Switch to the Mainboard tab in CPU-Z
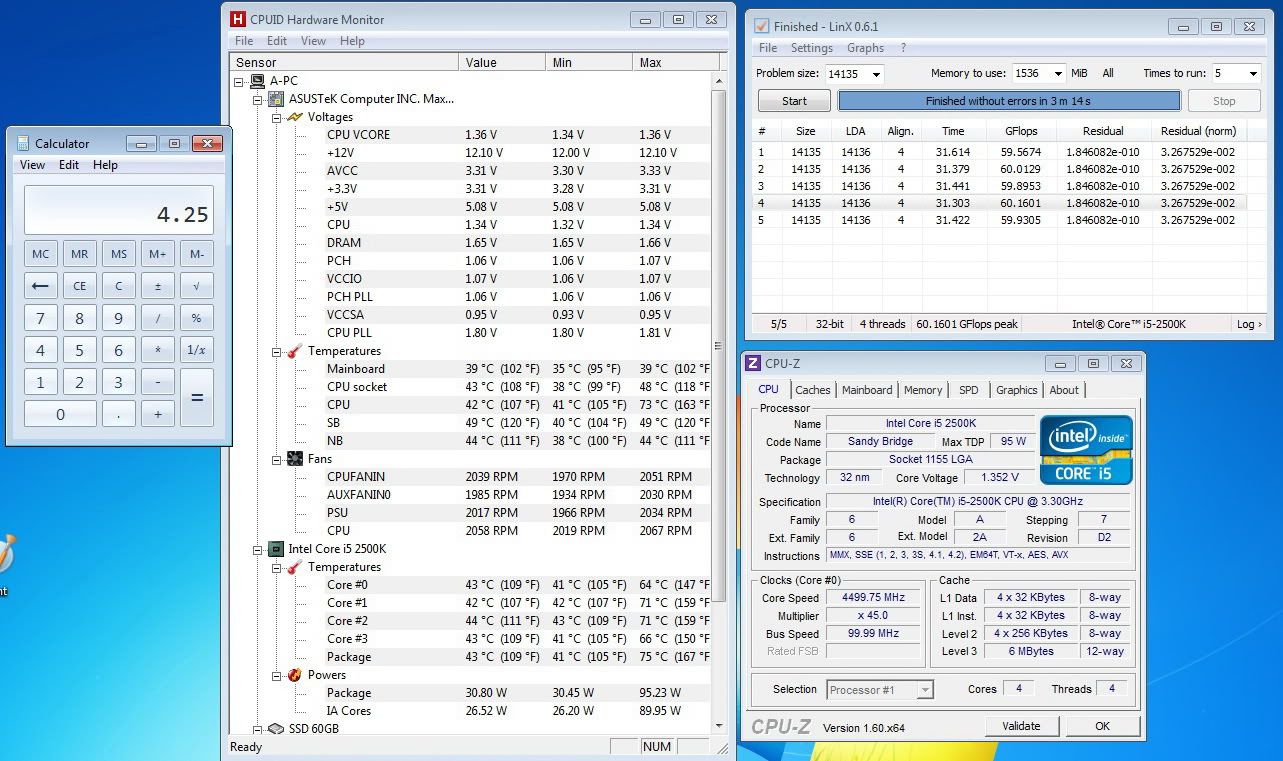 point(867,390)
